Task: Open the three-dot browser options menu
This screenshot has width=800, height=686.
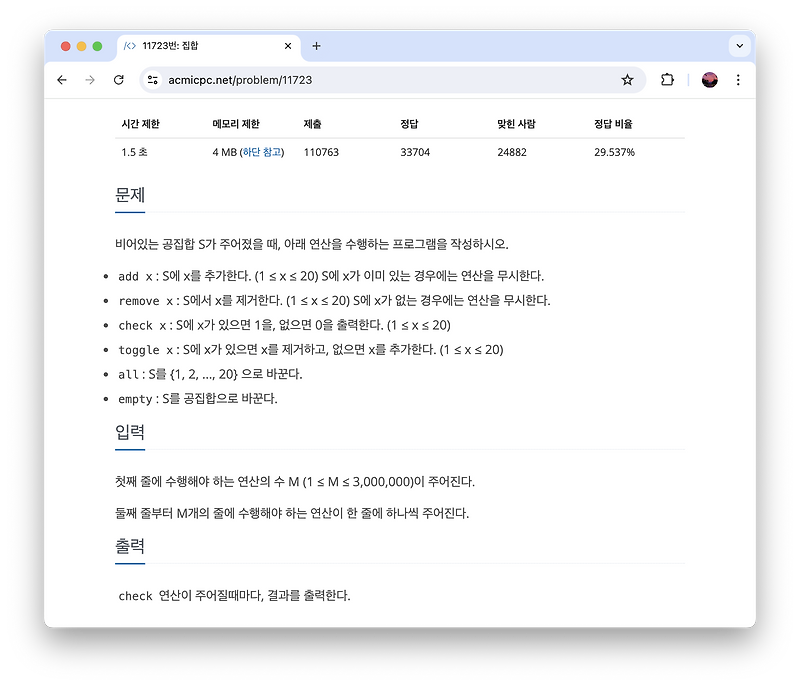Action: coord(737,81)
